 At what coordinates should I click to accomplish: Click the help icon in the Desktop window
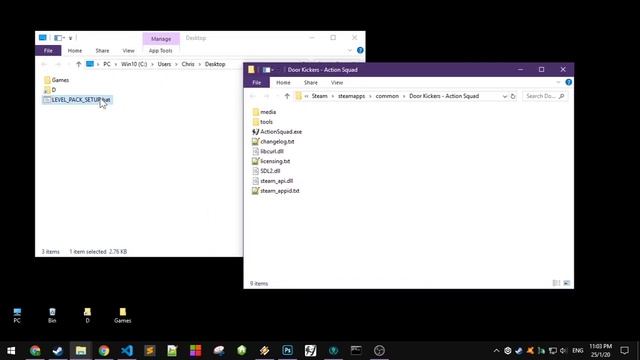tap(360, 50)
